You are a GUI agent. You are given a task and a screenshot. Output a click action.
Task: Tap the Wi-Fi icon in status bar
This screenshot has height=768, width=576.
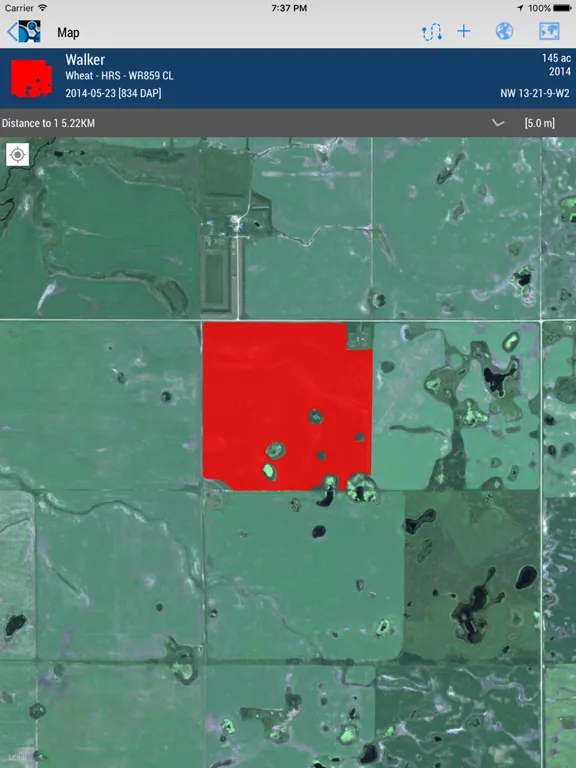[43, 8]
